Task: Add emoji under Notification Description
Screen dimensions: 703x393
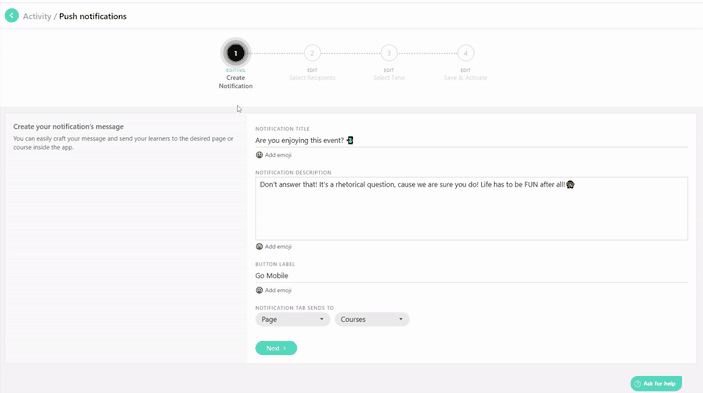Action: (x=273, y=246)
